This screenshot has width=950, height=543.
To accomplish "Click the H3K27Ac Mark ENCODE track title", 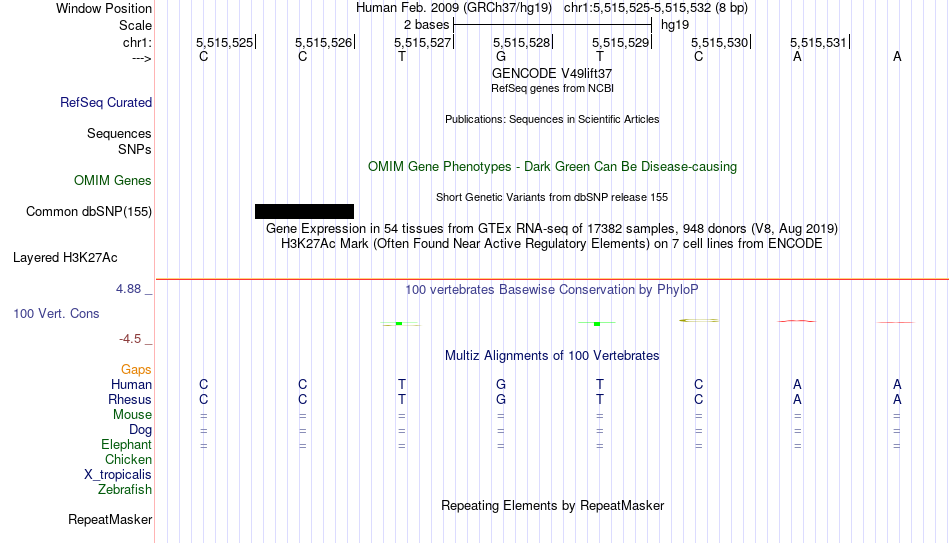I will 552,244.
